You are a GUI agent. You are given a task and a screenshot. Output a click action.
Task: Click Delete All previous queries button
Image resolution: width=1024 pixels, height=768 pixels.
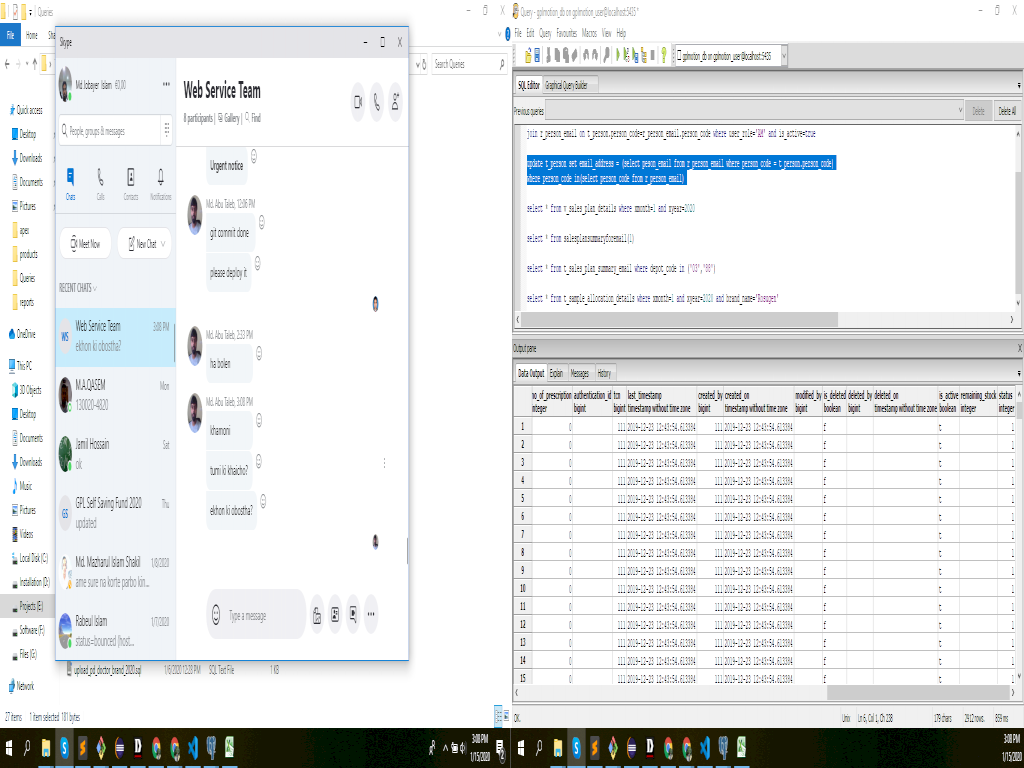1006,111
